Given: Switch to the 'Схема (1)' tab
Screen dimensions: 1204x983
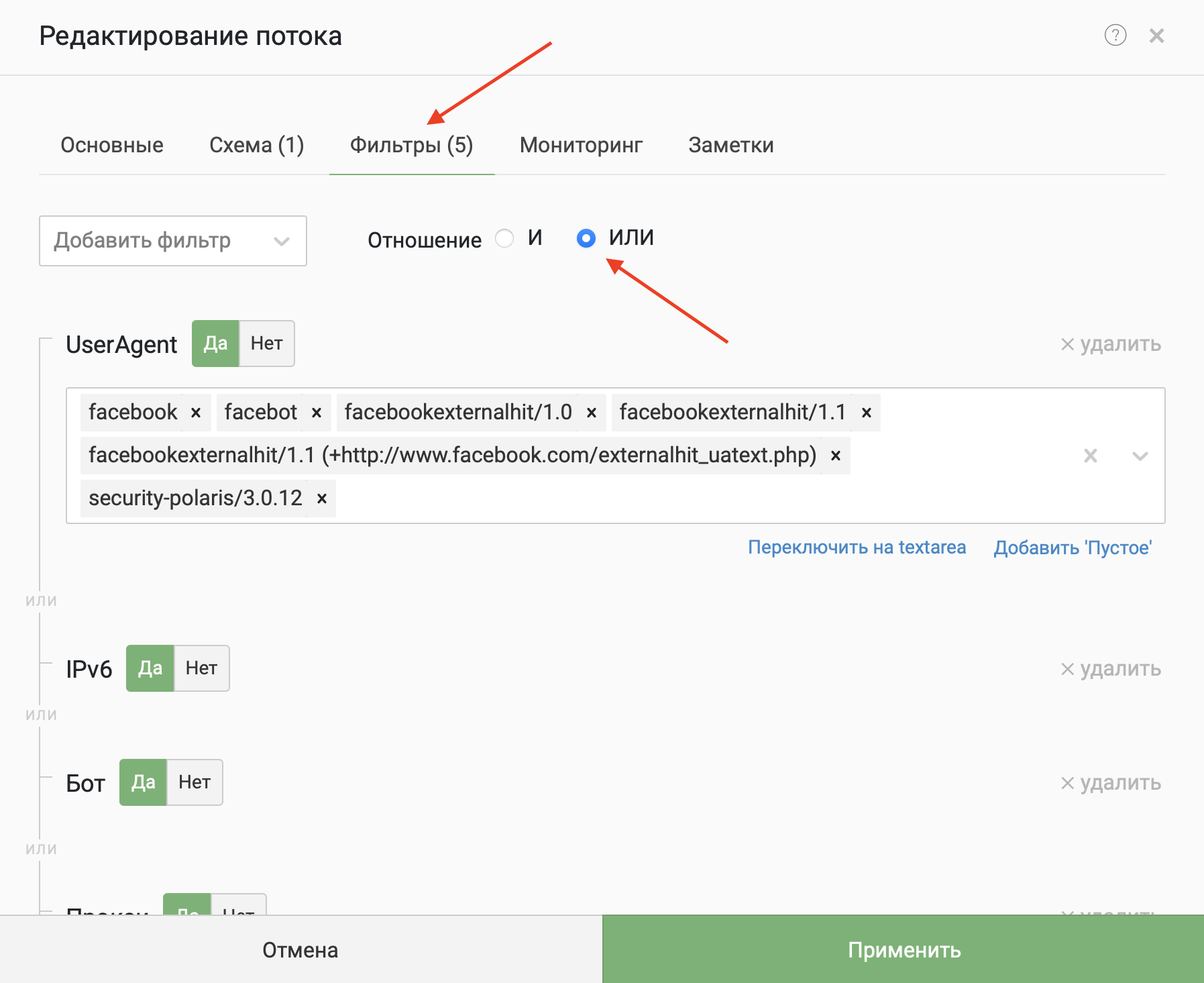Looking at the screenshot, I should point(256,145).
